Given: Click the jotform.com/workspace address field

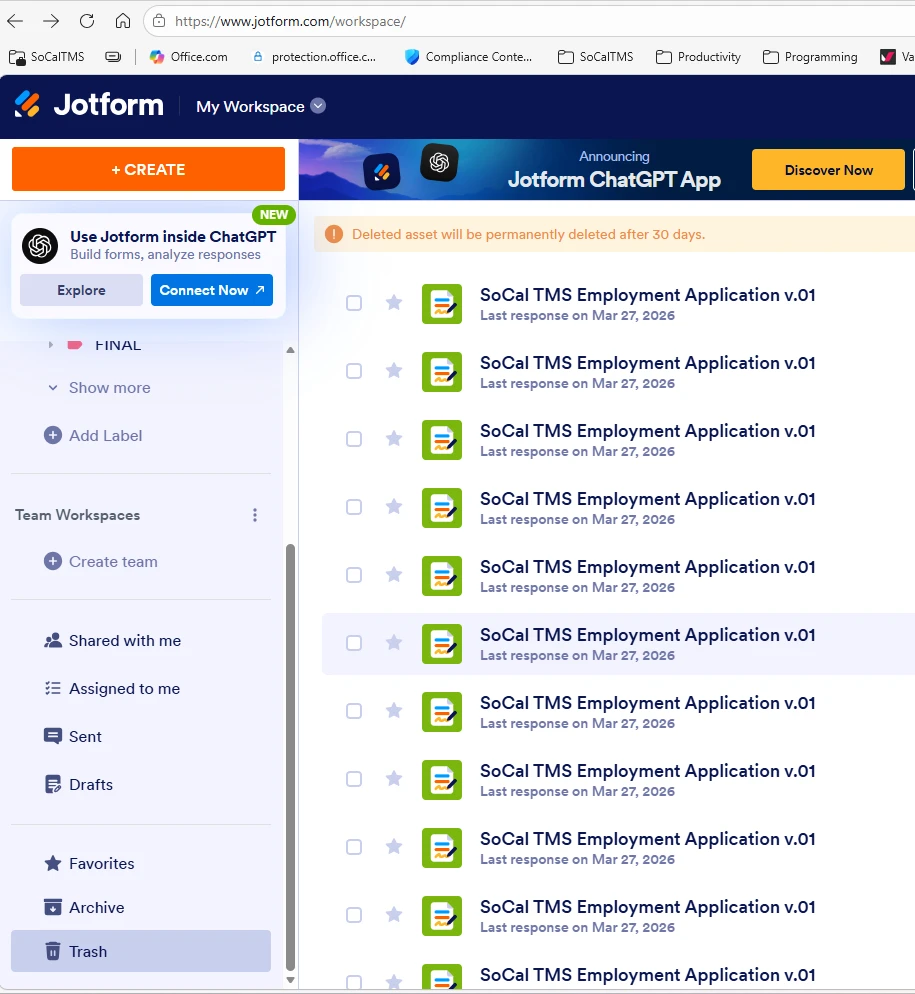Looking at the screenshot, I should (290, 21).
